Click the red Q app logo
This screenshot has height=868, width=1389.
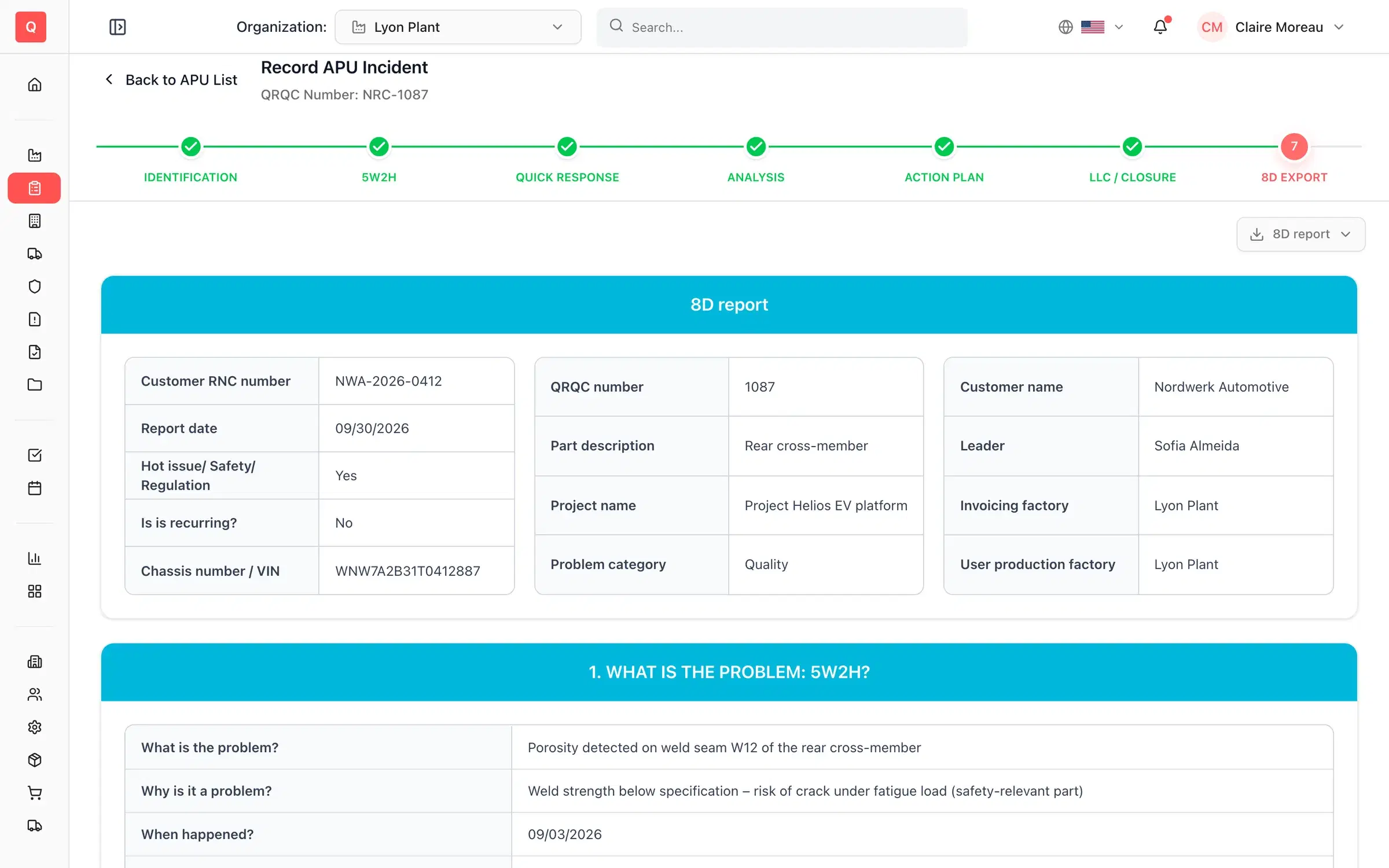pos(31,27)
